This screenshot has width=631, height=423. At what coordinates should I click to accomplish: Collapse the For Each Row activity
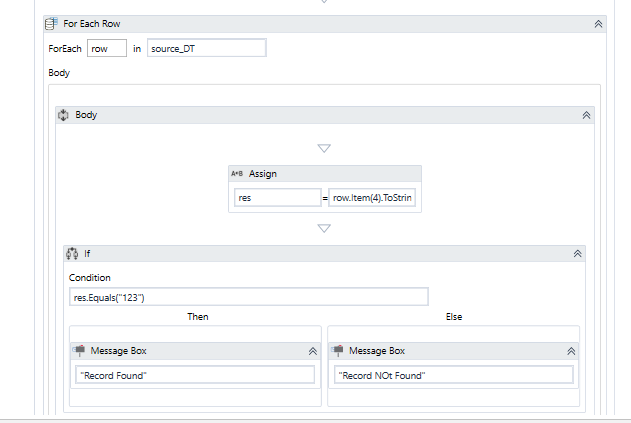click(x=598, y=24)
